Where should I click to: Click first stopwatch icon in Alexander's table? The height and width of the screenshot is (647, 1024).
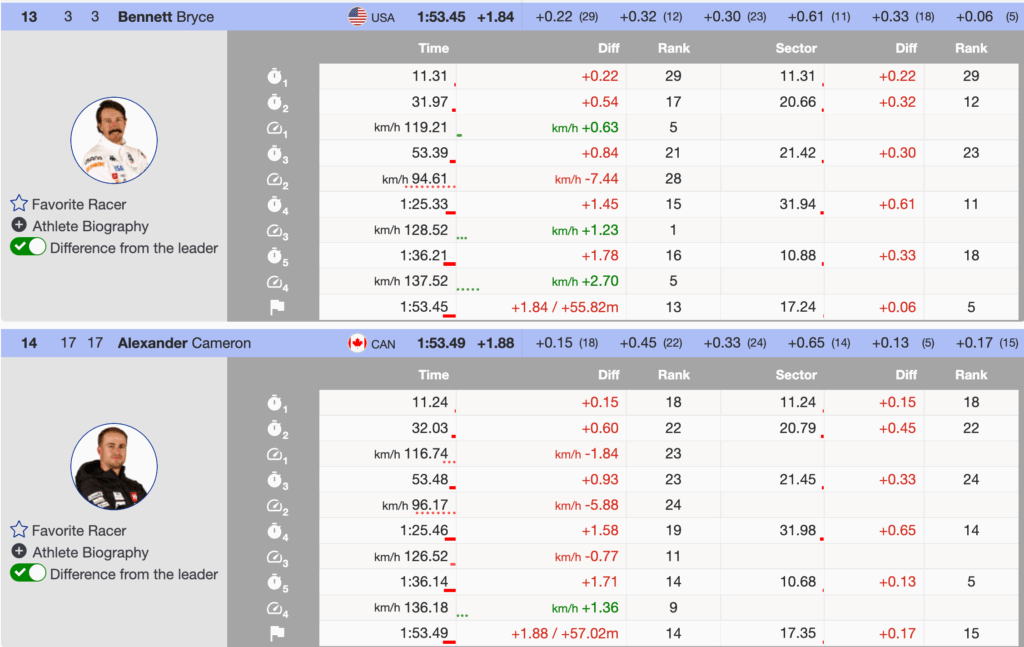click(277, 403)
